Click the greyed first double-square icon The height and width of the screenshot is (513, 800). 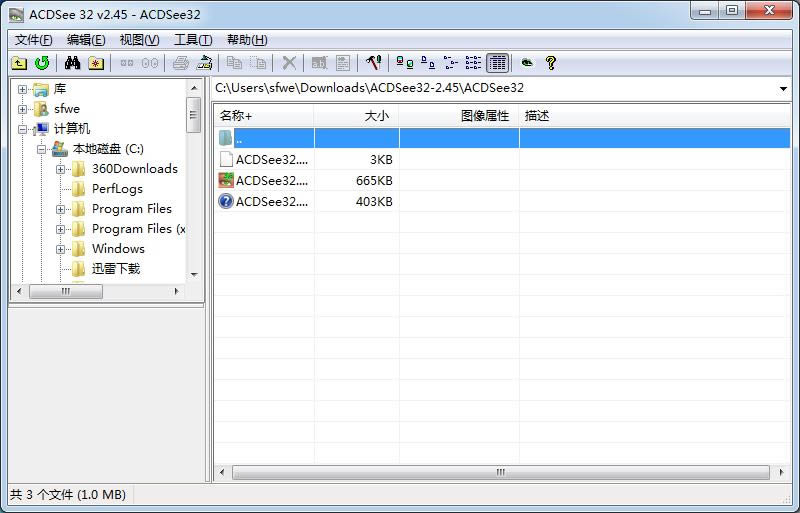[127, 63]
